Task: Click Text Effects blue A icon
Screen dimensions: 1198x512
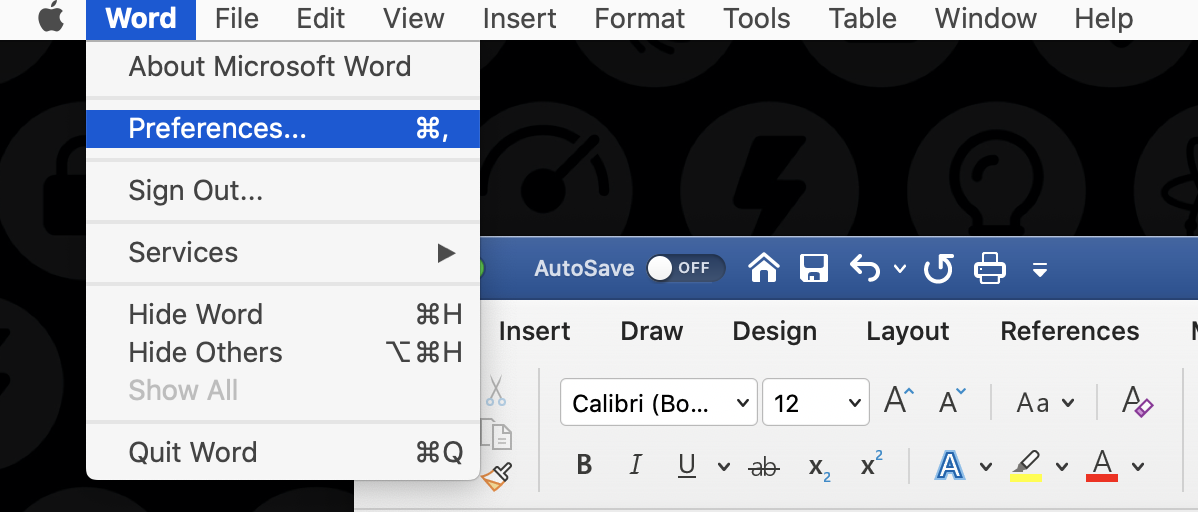Action: coord(948,465)
